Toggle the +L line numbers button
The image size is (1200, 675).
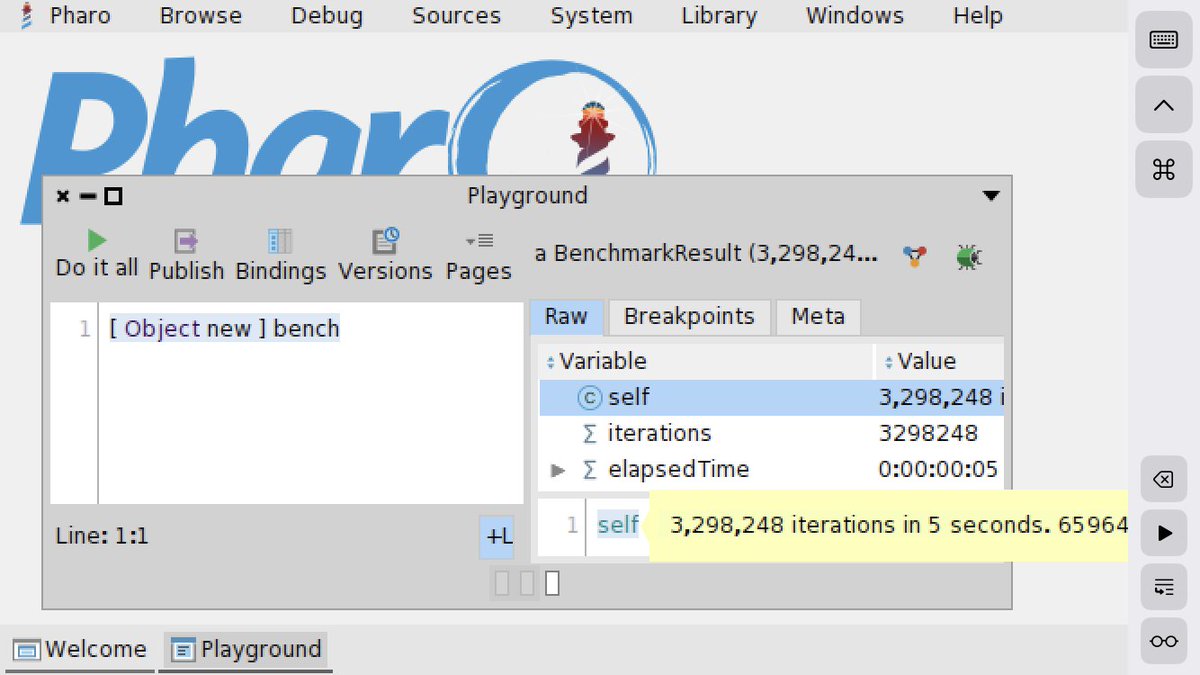pyautogui.click(x=499, y=537)
